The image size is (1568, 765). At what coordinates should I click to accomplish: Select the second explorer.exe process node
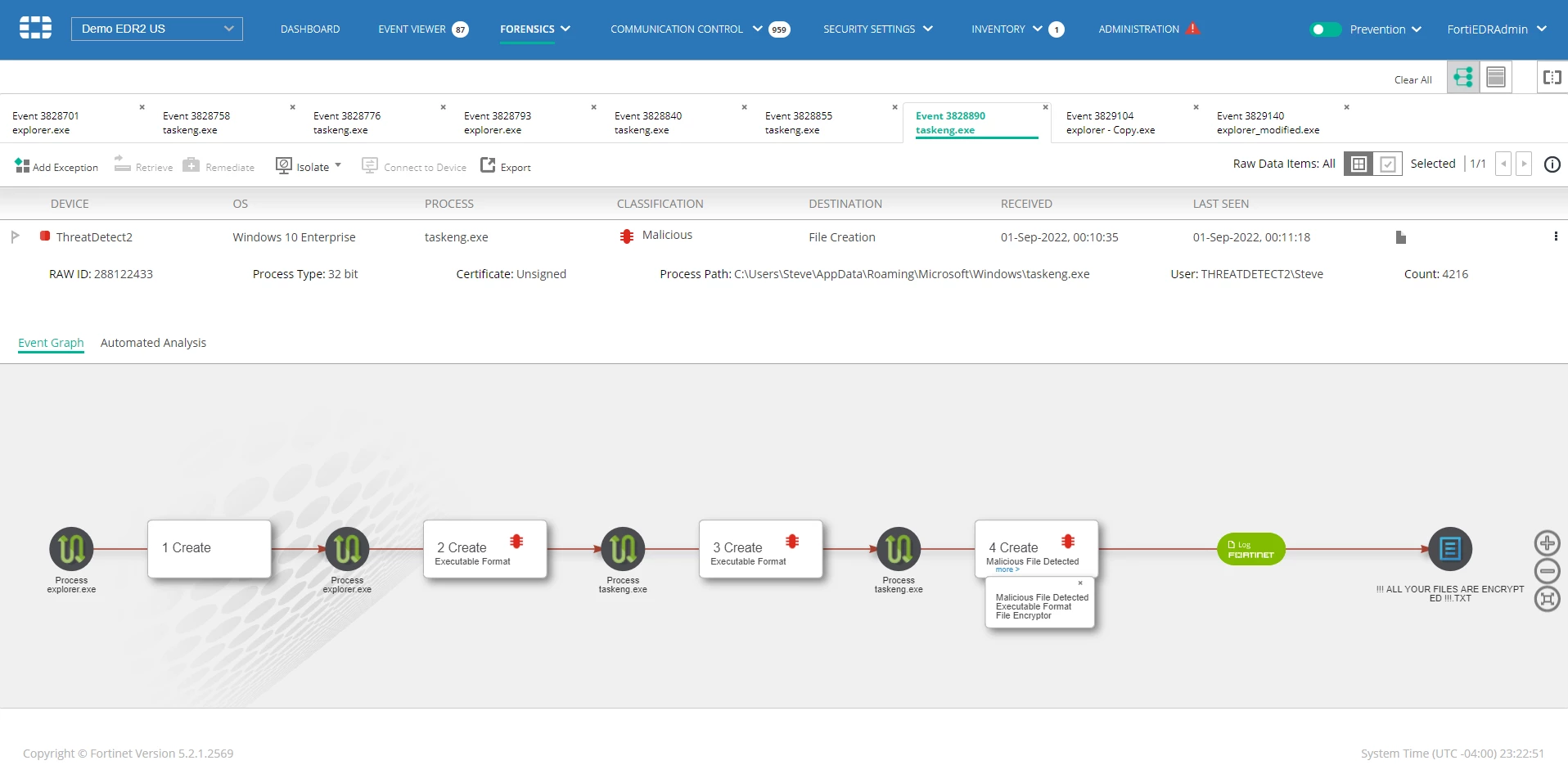[x=347, y=549]
